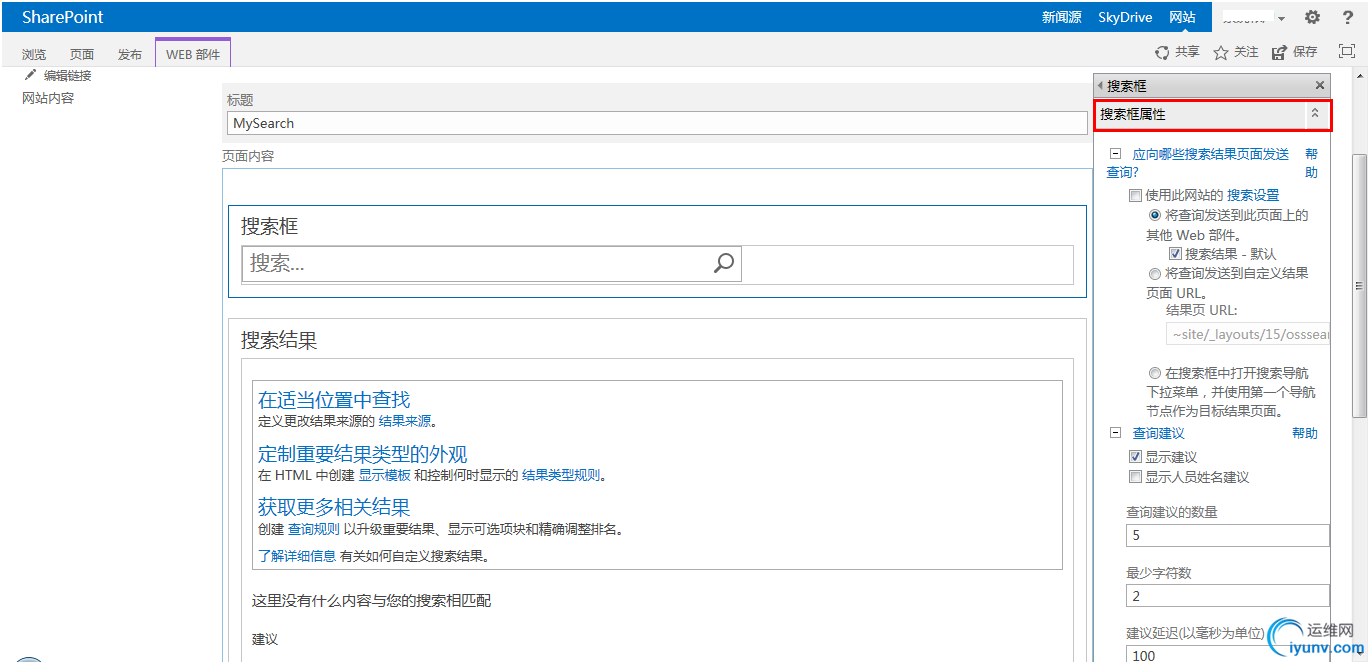Collapse the 查询建议 section
The height and width of the screenshot is (664, 1370).
click(1115, 433)
